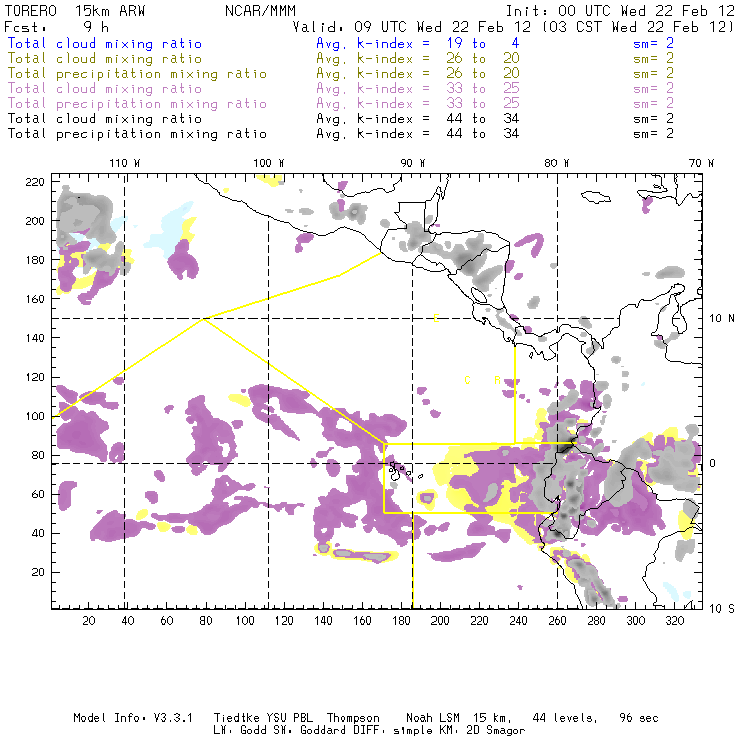Select the "10 S" latitude label
The image size is (740, 740).
pyautogui.click(x=722, y=609)
